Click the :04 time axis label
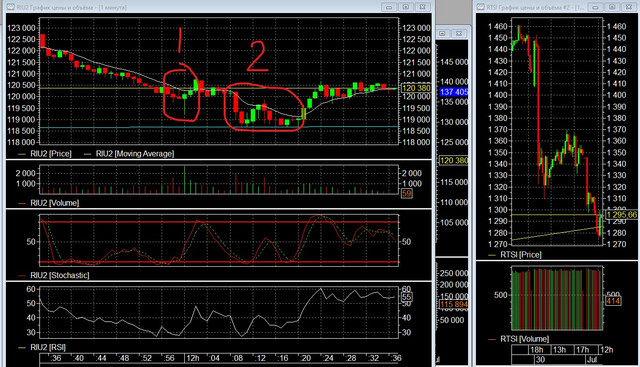640x367 pixels. pos(214,358)
